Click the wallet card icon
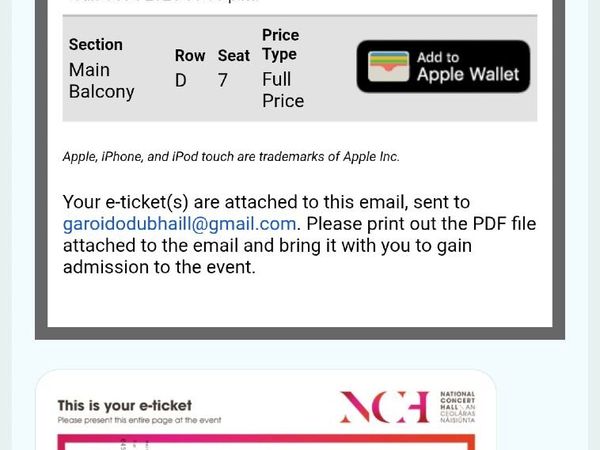This screenshot has height=450, width=600. [x=388, y=66]
